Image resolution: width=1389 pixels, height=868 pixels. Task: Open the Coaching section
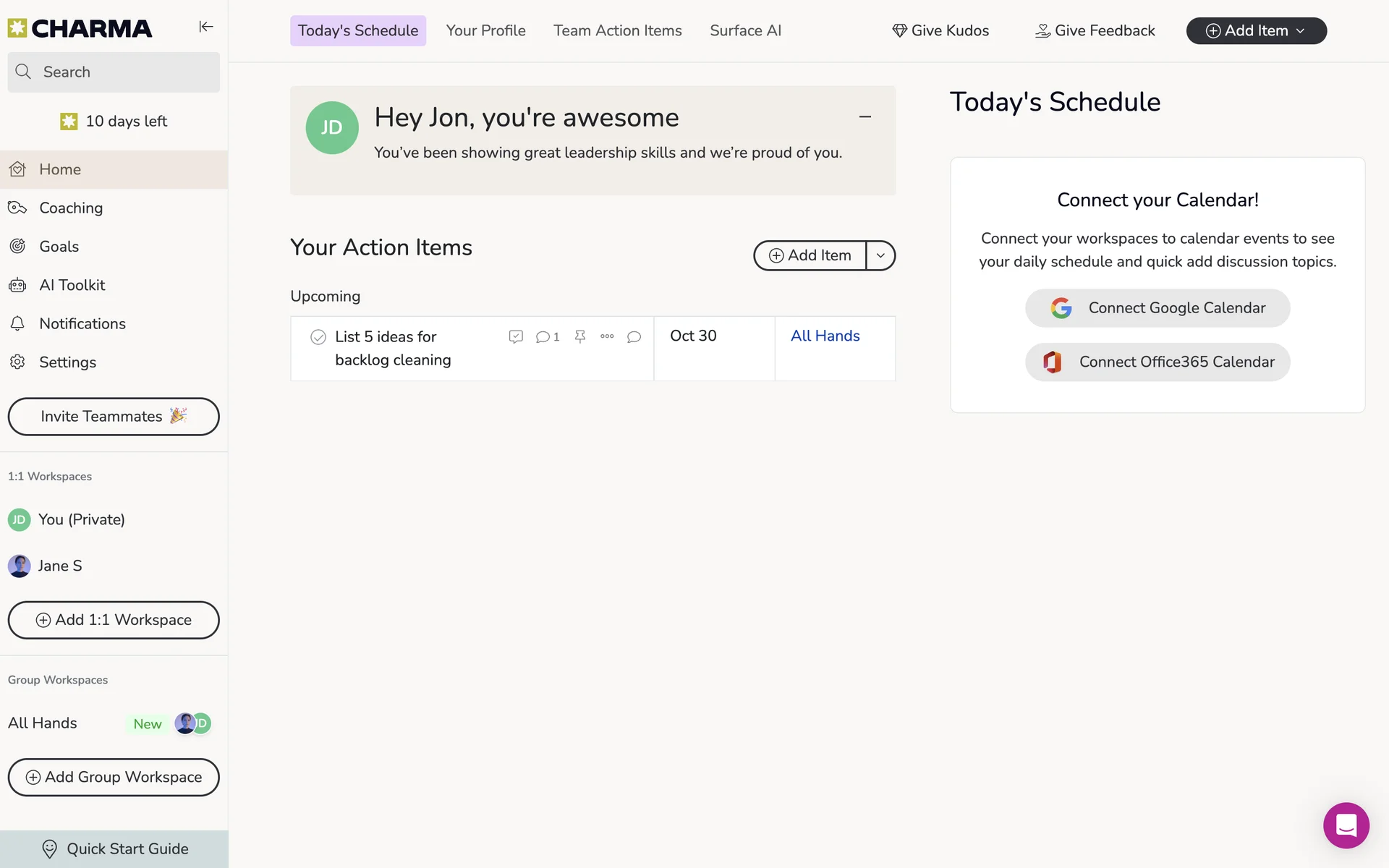coord(70,208)
